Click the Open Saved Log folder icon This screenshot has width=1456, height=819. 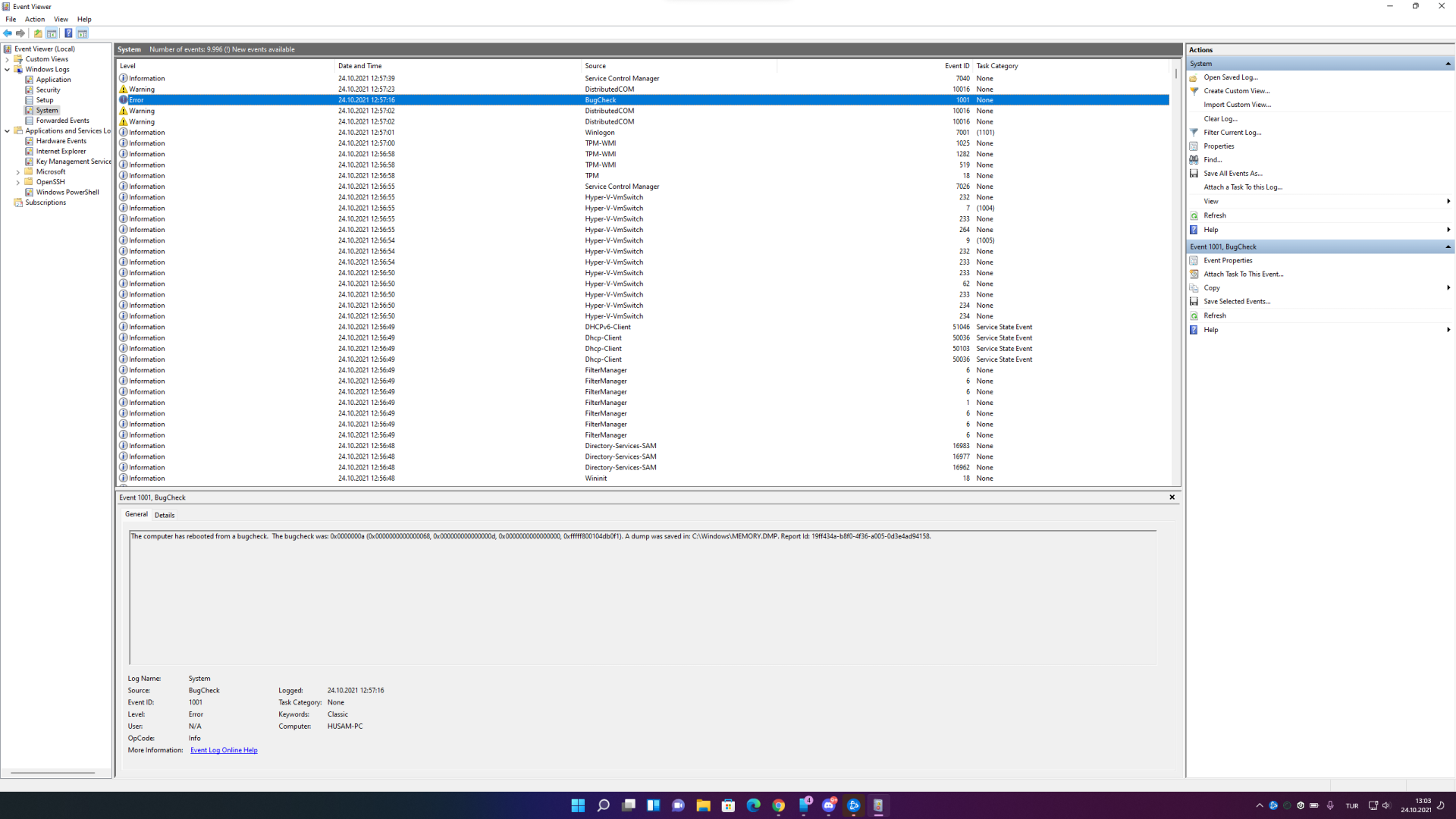1194,77
